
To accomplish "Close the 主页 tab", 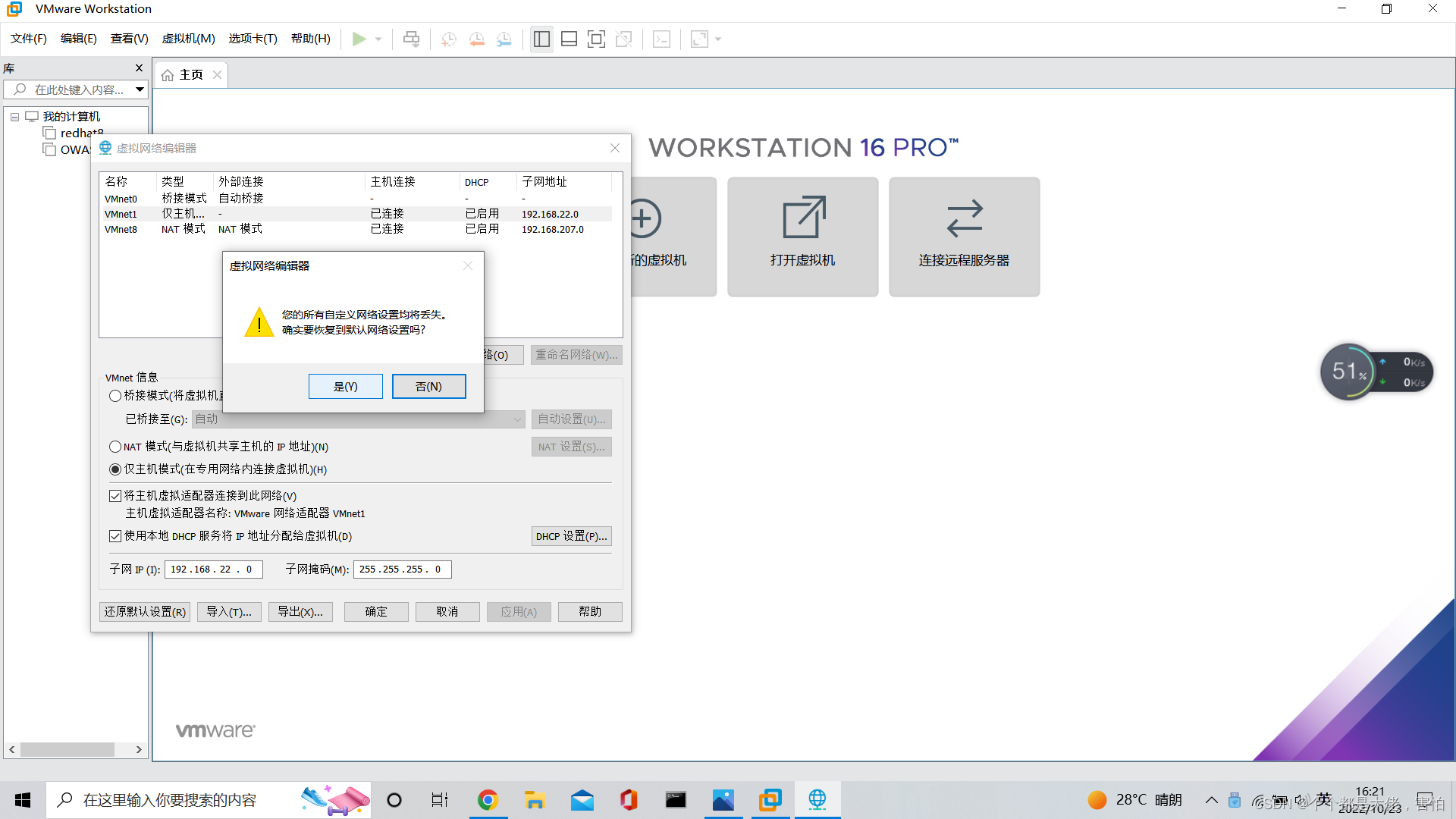I will tap(218, 75).
